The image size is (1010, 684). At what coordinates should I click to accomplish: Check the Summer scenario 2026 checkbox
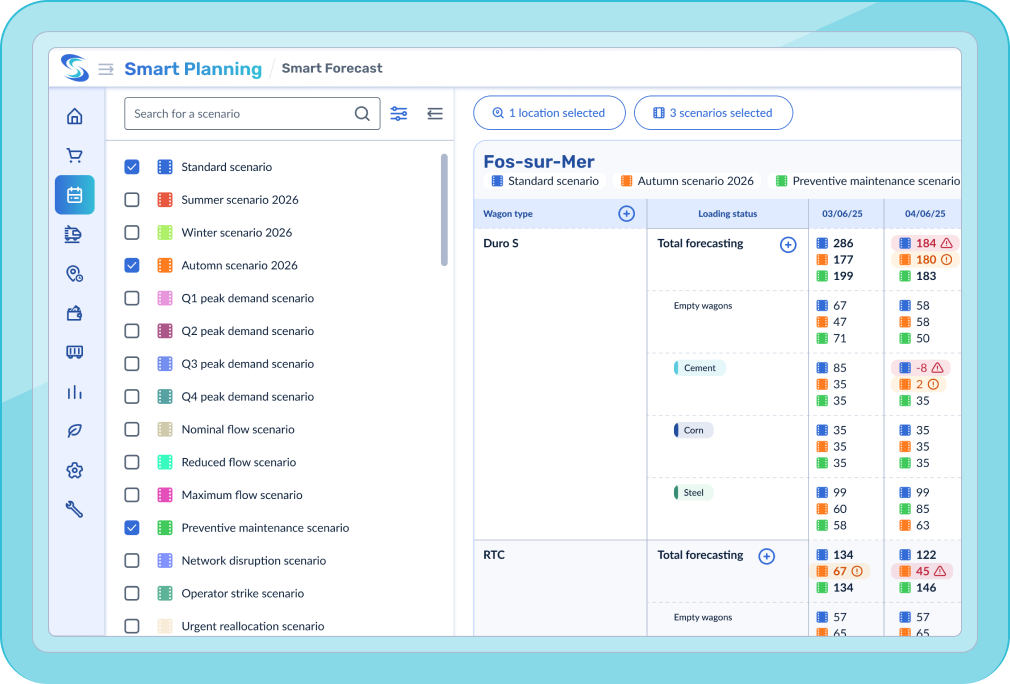(132, 200)
